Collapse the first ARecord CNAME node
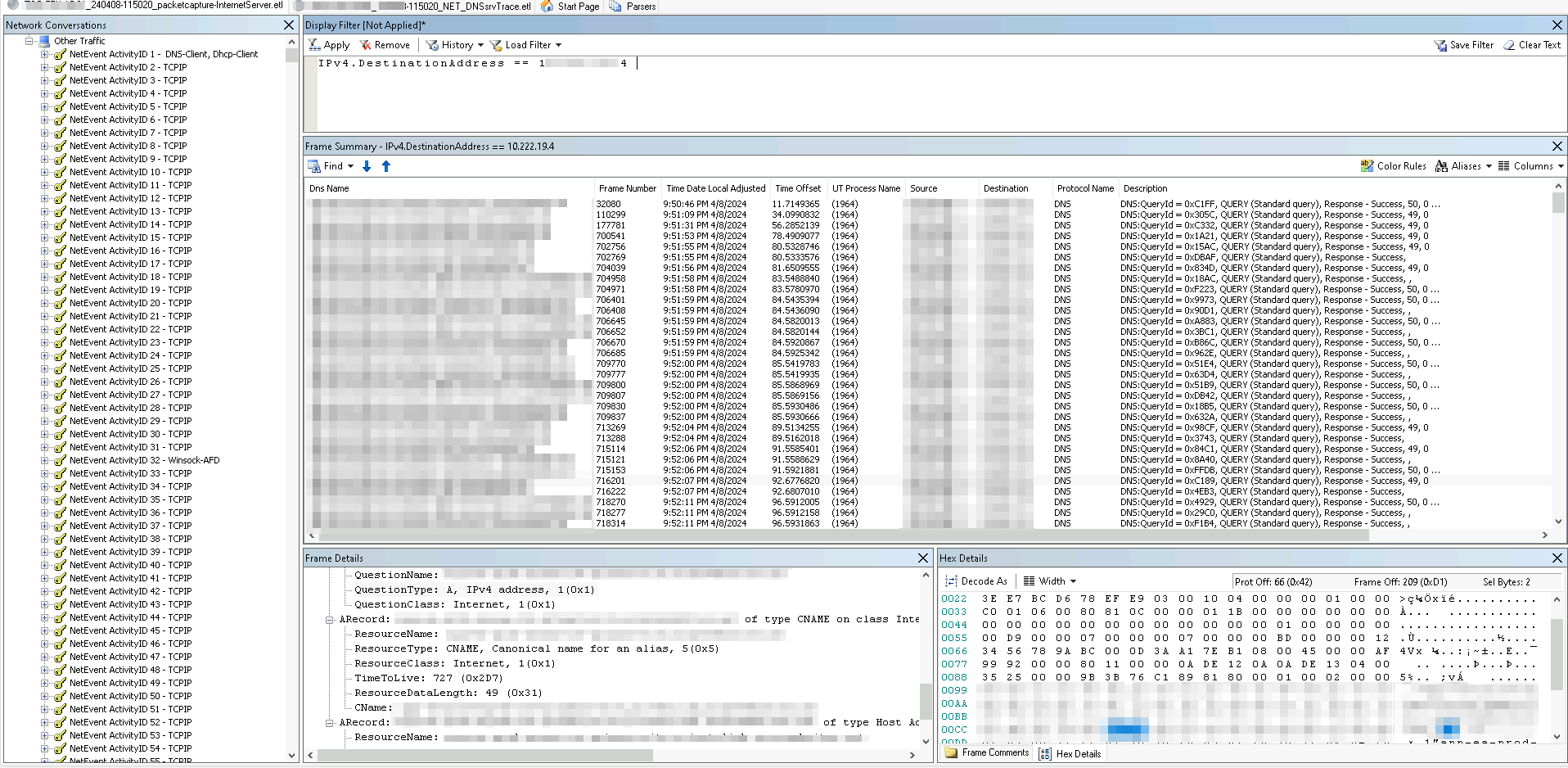1568x768 pixels. click(x=330, y=620)
